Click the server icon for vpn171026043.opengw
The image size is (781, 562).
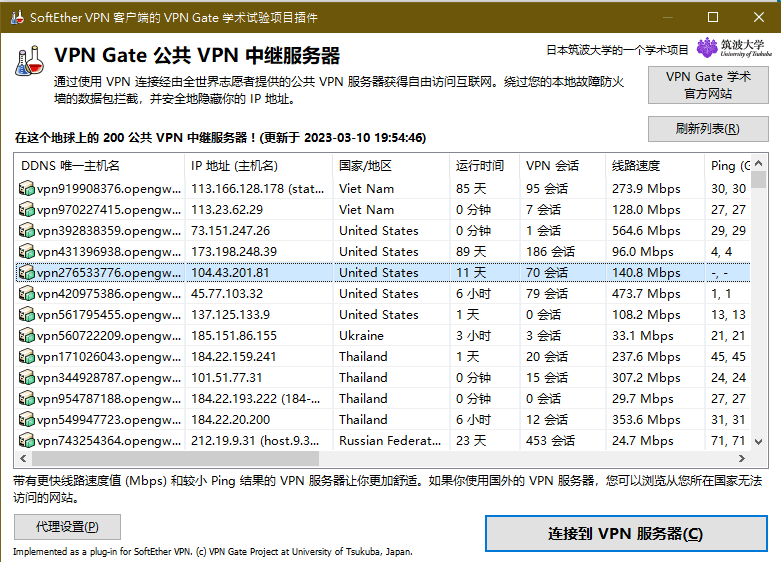[x=26, y=356]
